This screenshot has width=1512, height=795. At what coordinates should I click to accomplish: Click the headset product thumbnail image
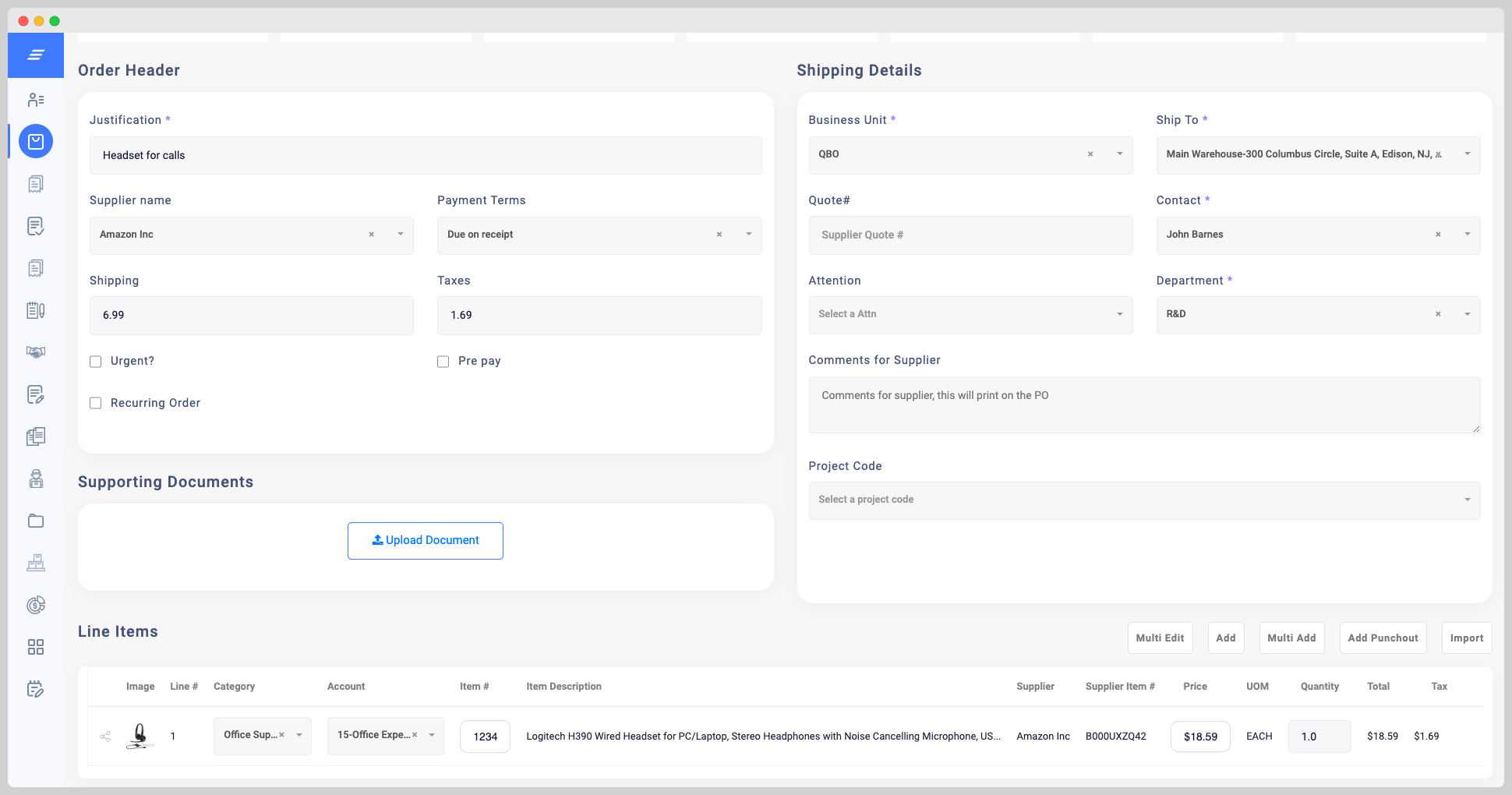coord(140,735)
